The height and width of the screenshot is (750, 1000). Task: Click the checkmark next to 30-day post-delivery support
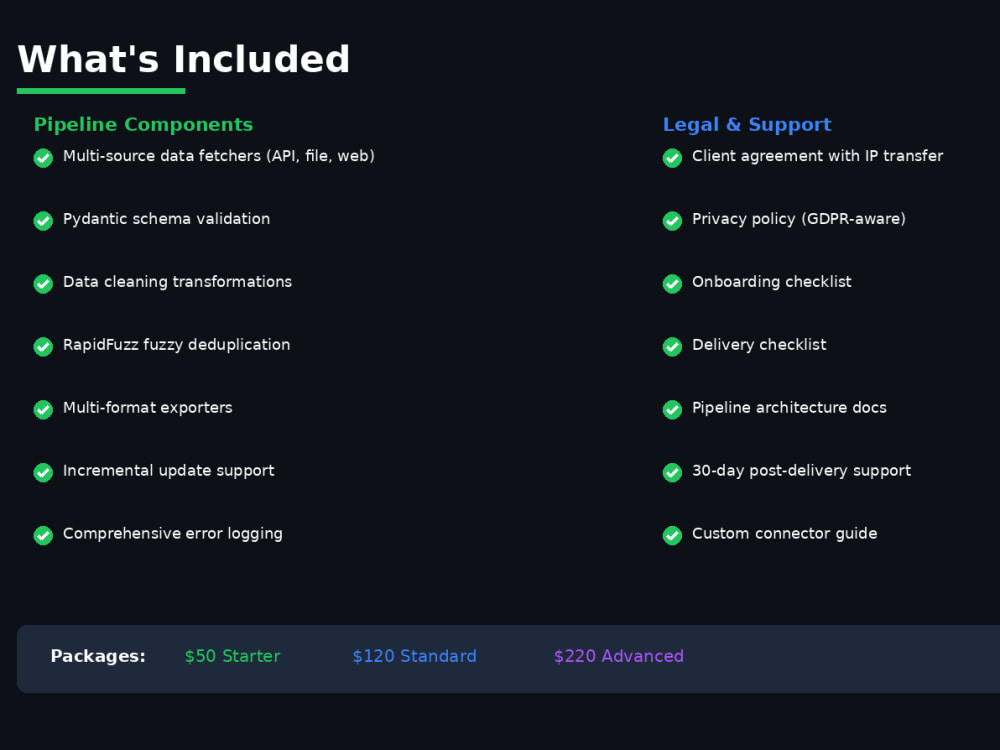tap(672, 472)
